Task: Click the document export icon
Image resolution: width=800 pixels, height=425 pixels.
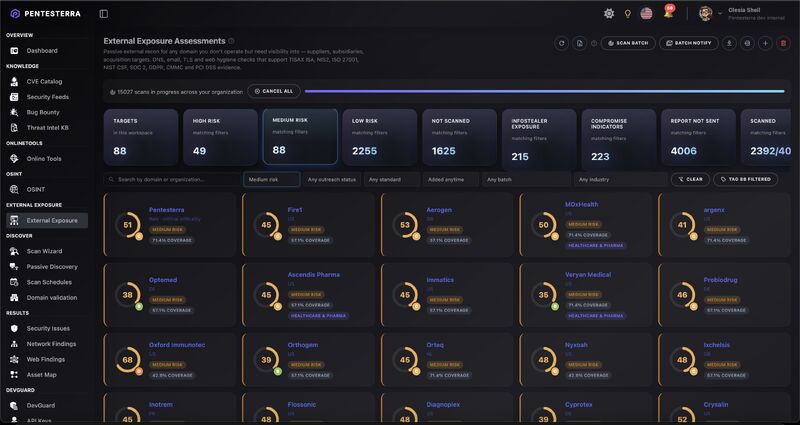Action: [x=580, y=43]
